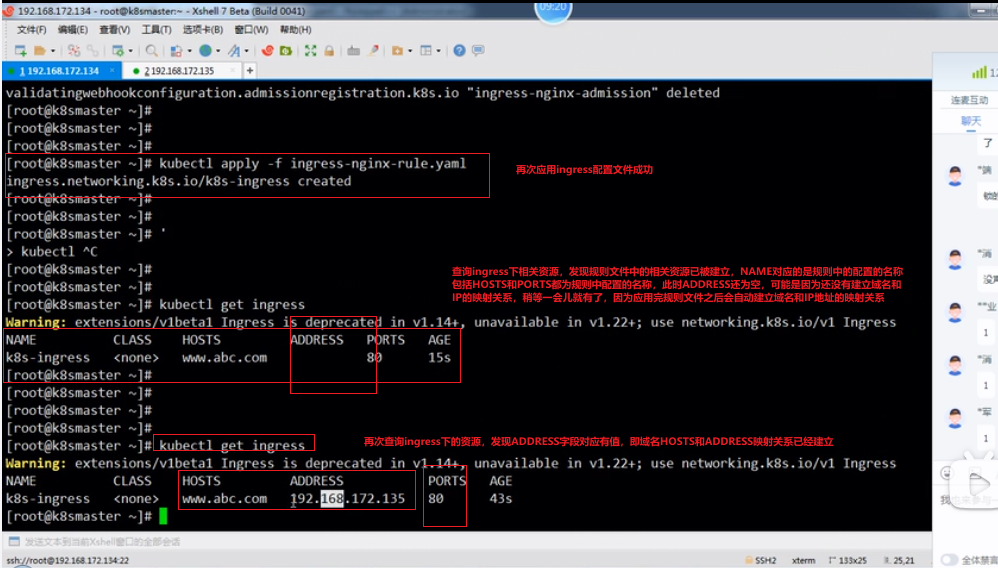Click the padlock Lock Screen icon
This screenshot has width=998, height=568.
[x=329, y=50]
